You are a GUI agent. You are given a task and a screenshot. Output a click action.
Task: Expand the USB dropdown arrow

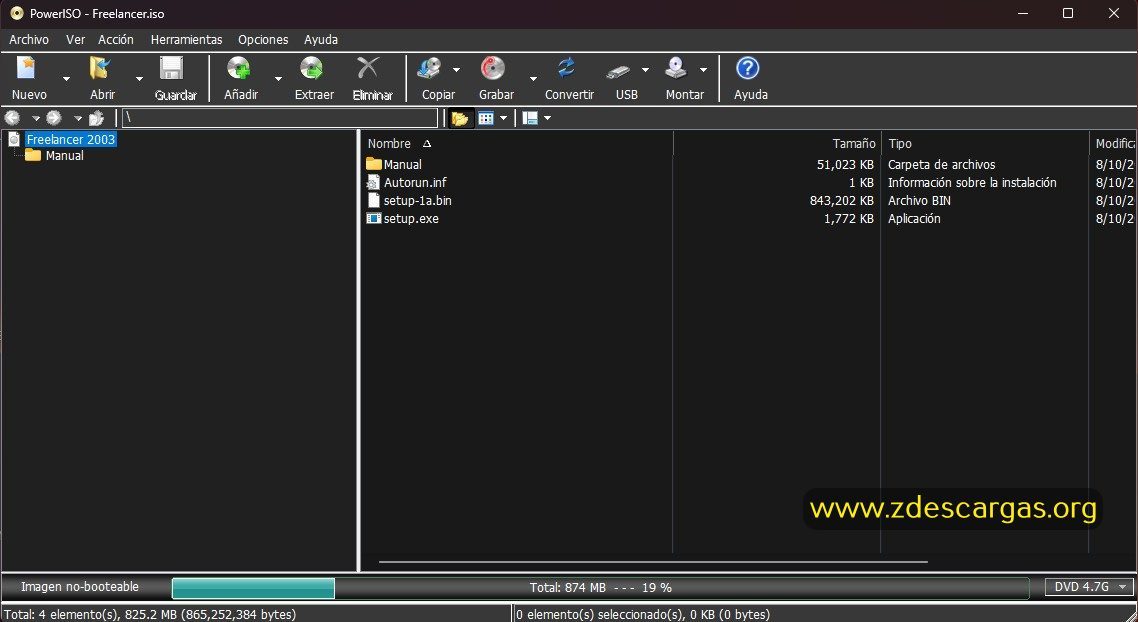point(644,70)
